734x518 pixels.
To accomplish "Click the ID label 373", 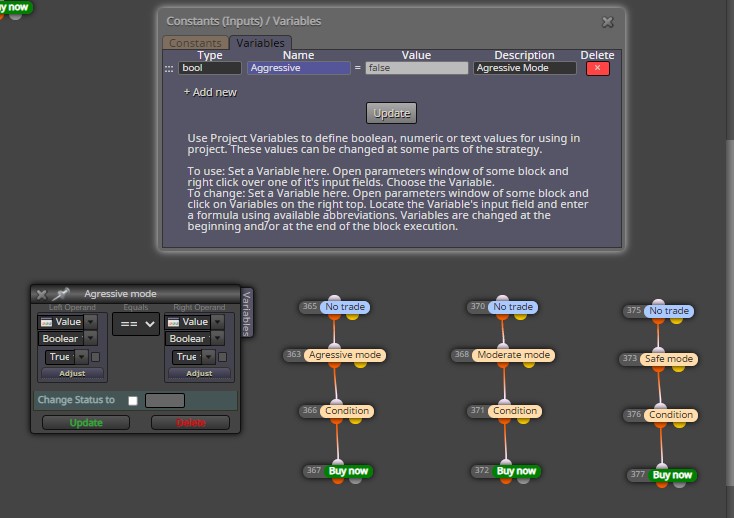I will click(630, 359).
